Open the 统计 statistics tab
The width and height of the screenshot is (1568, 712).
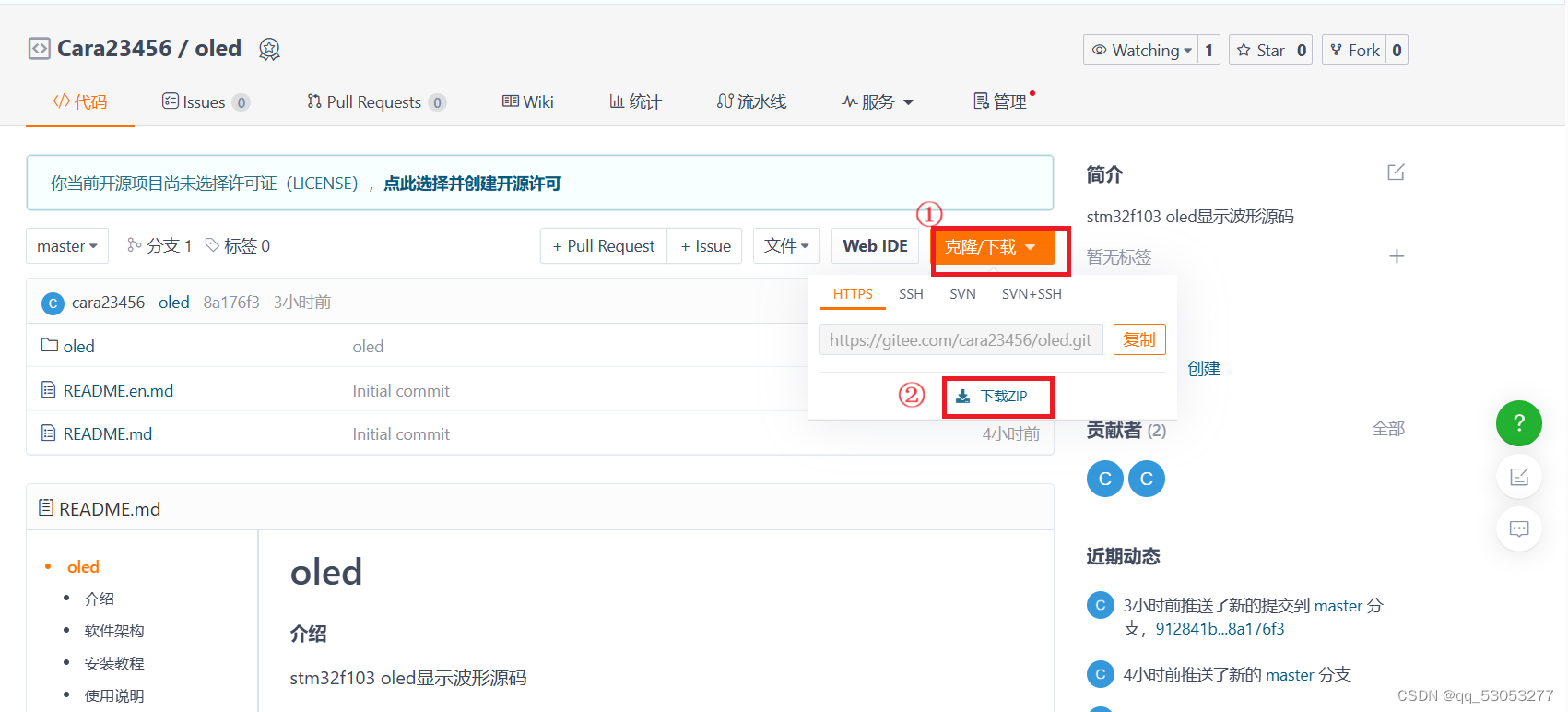point(635,101)
